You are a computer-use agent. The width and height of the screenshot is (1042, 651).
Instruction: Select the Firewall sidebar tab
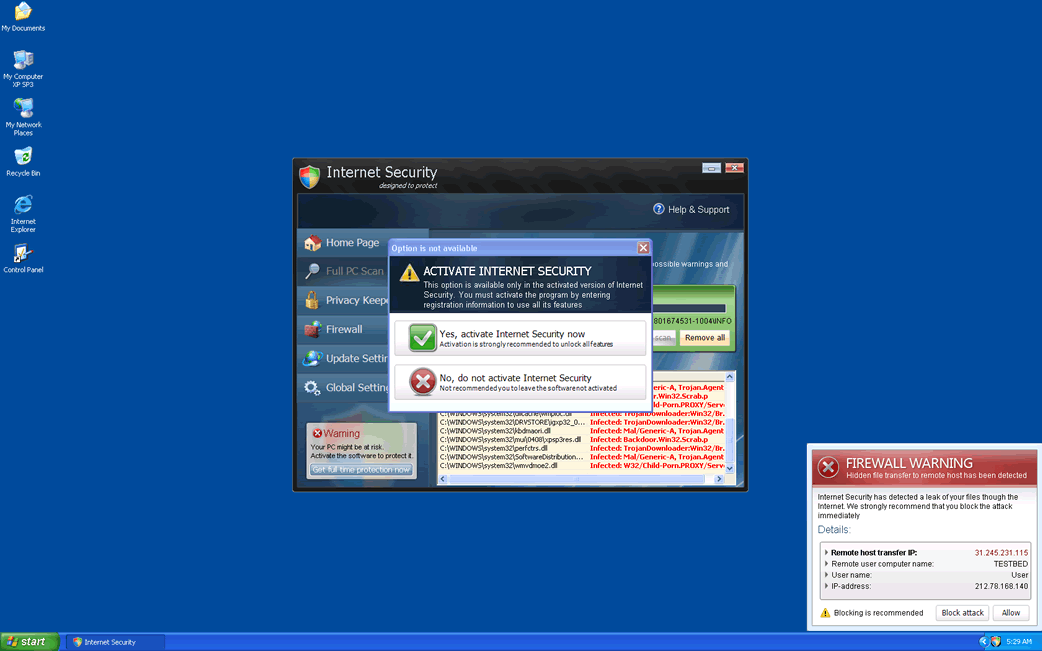343,329
